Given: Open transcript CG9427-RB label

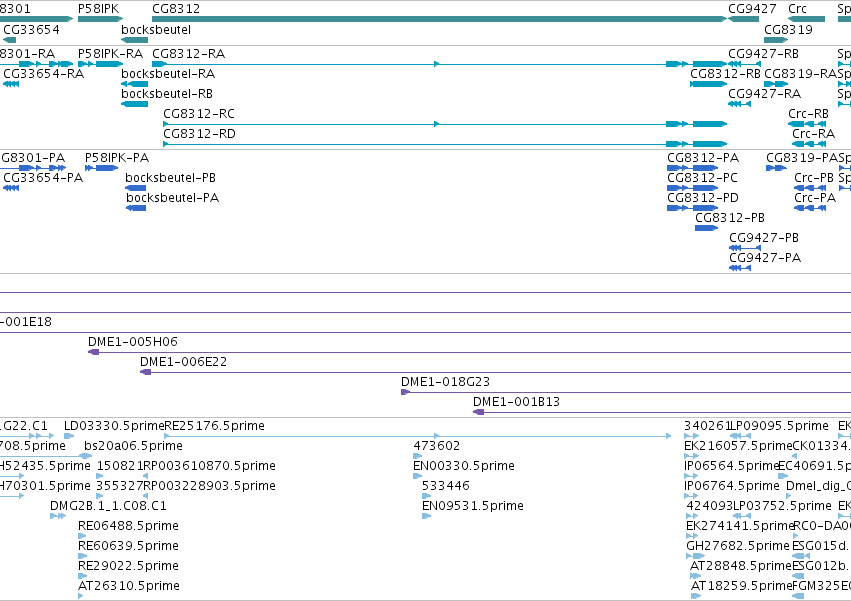Looking at the screenshot, I should pyautogui.click(x=763, y=54).
